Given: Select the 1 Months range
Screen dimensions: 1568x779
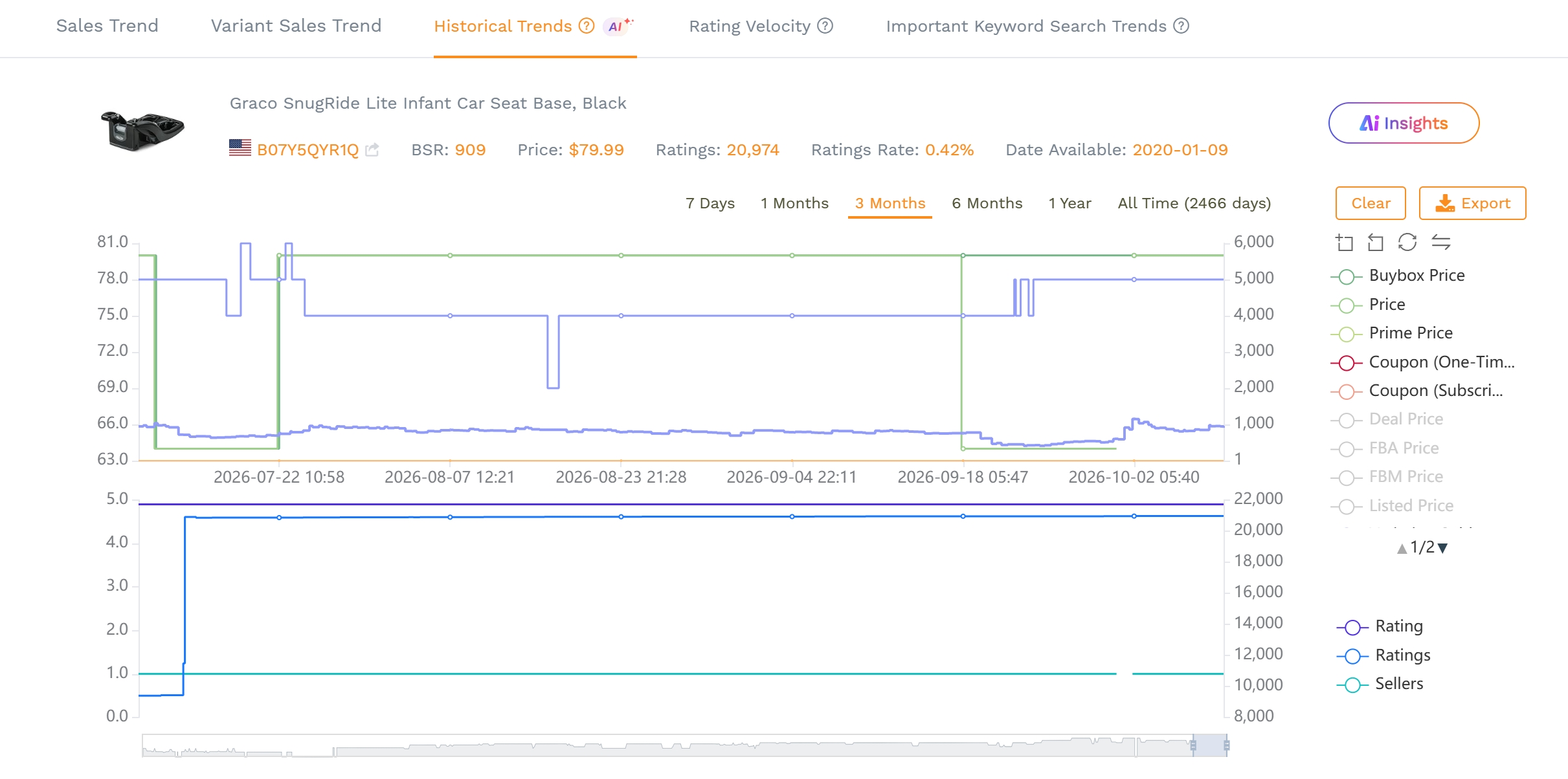Looking at the screenshot, I should (795, 203).
